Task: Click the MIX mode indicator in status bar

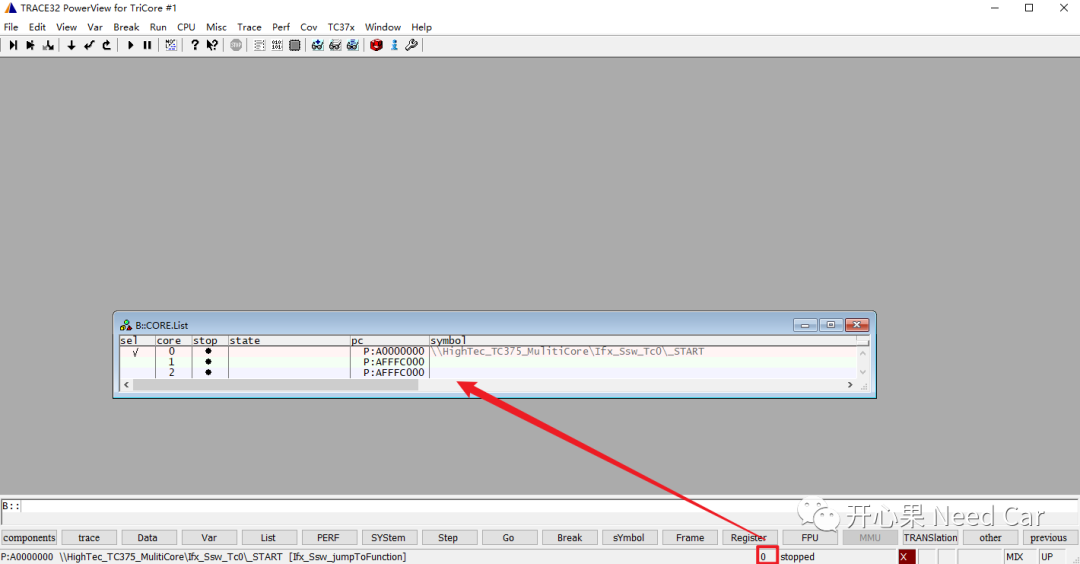Action: [1014, 557]
